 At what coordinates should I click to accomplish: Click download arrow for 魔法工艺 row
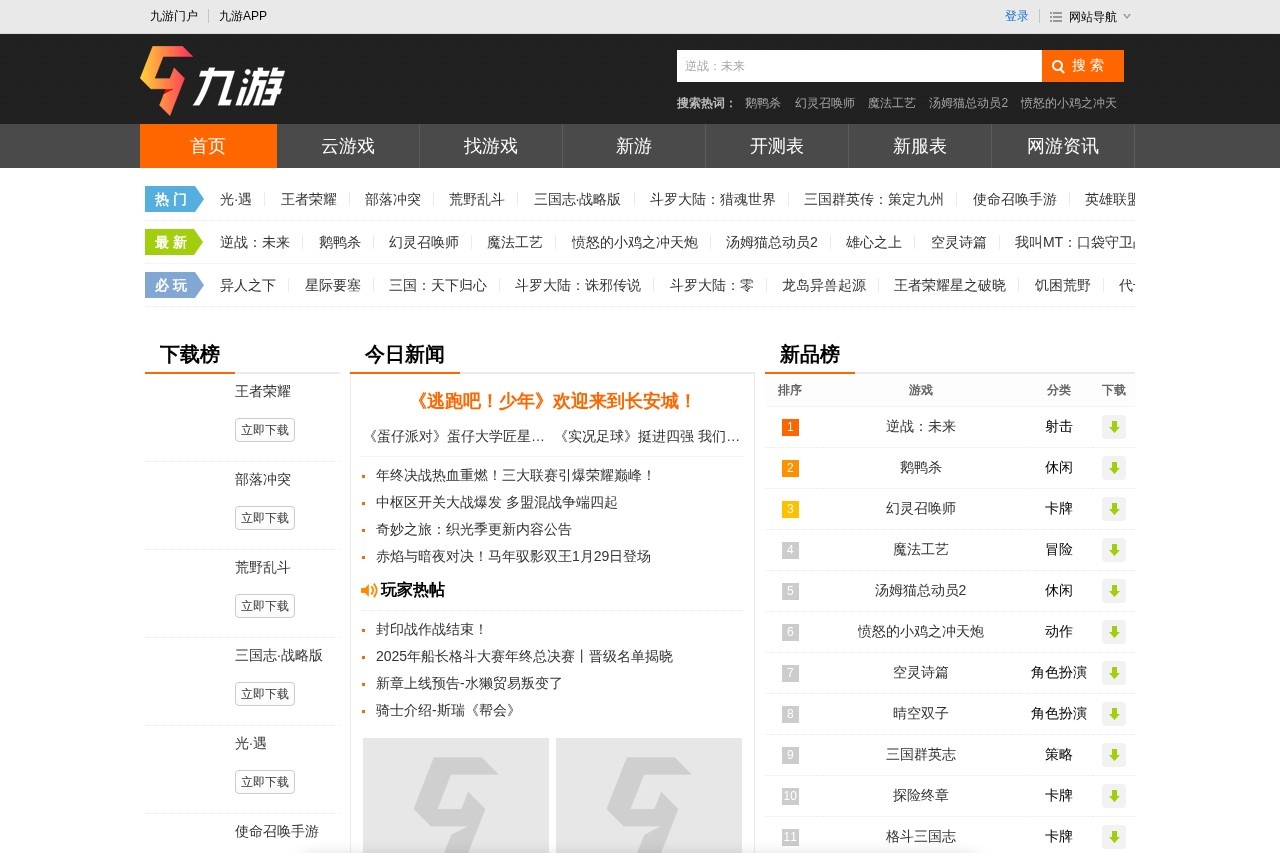point(1114,550)
